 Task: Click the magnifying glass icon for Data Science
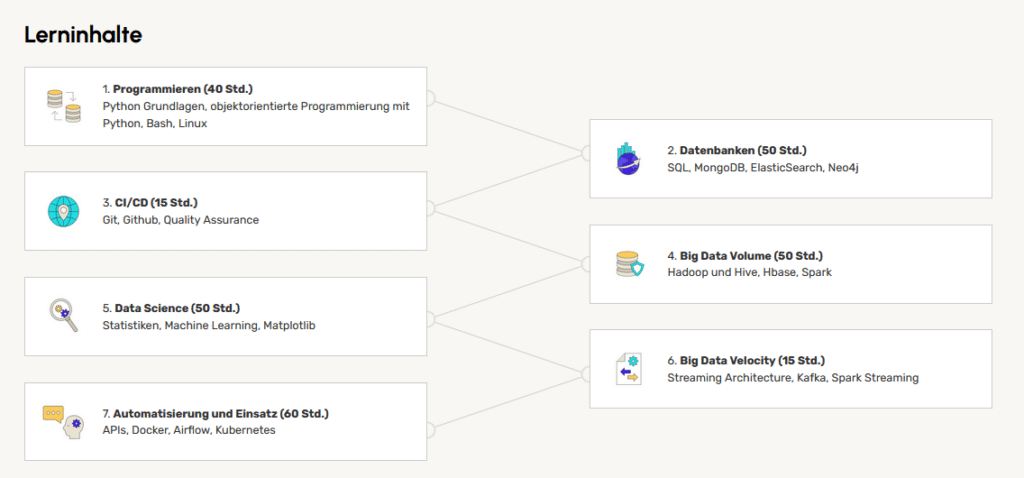pyautogui.click(x=64, y=315)
